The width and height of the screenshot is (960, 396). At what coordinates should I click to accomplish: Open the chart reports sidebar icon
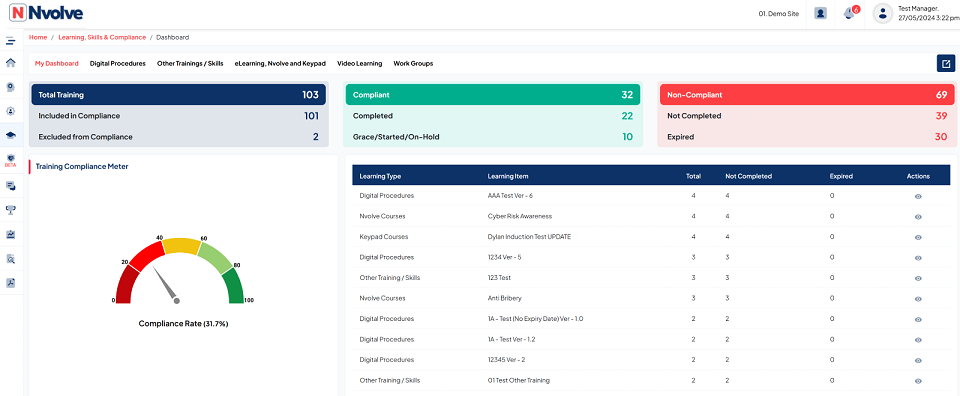[x=10, y=234]
